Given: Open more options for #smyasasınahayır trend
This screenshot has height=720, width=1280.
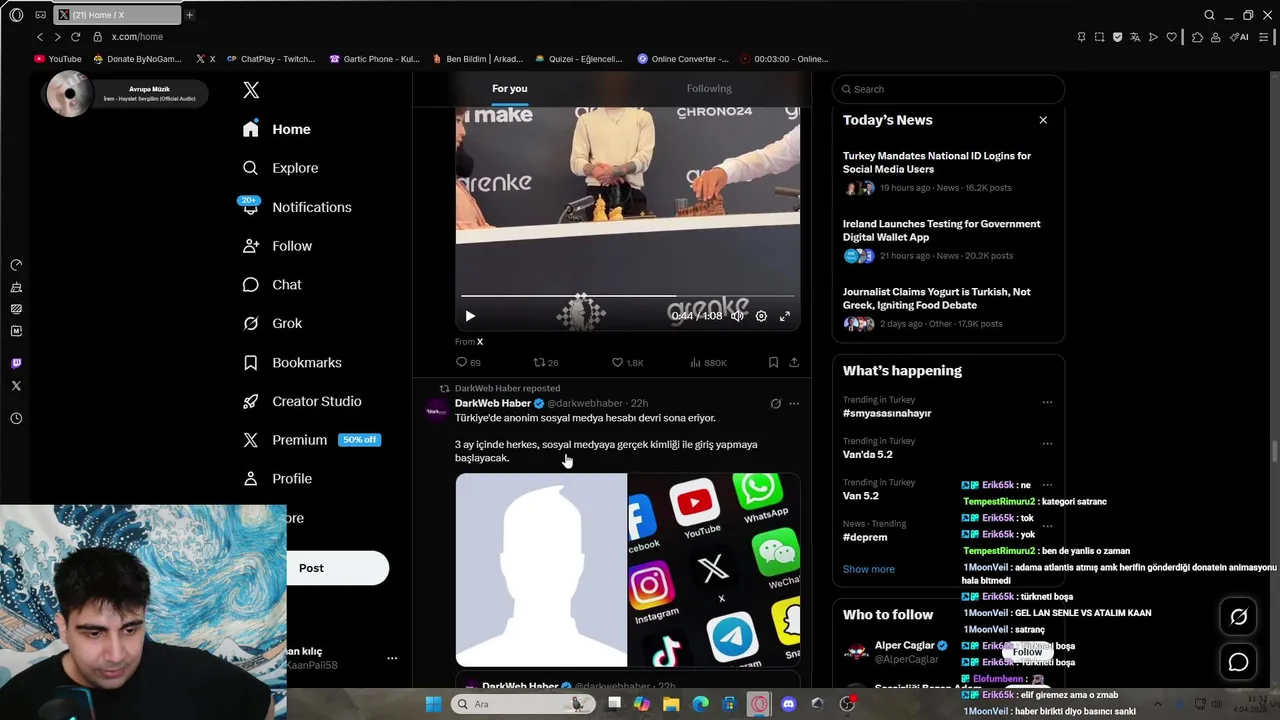Looking at the screenshot, I should (x=1047, y=402).
